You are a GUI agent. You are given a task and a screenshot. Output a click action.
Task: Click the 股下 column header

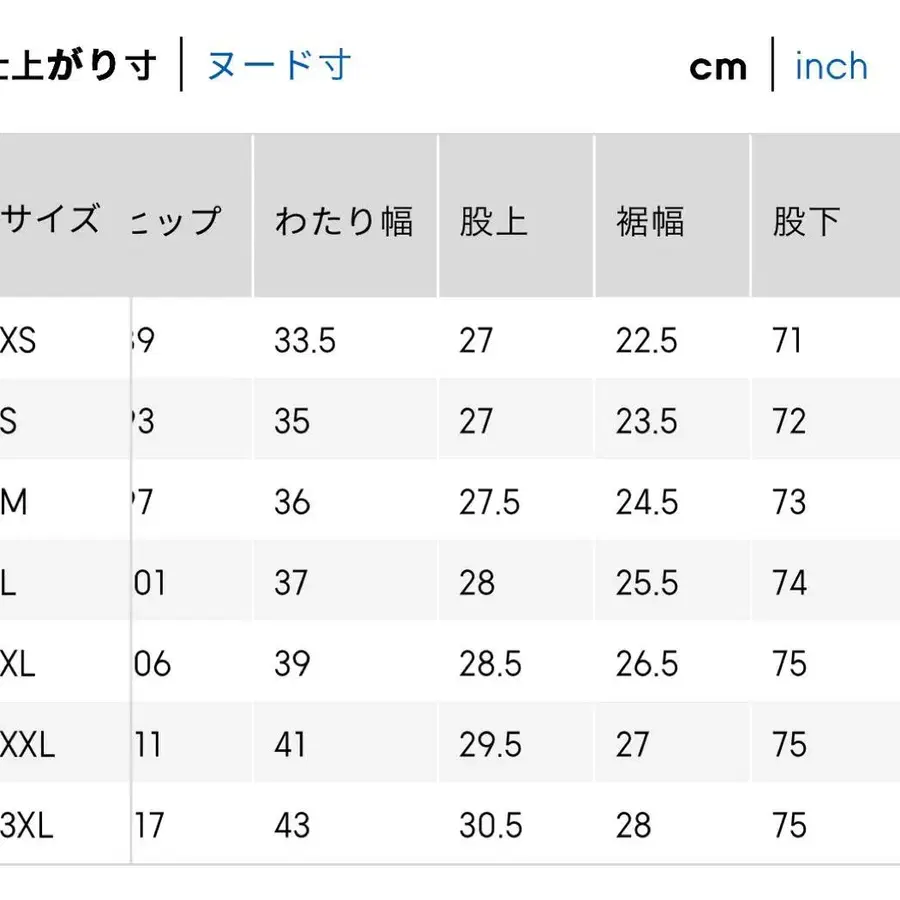tap(805, 222)
